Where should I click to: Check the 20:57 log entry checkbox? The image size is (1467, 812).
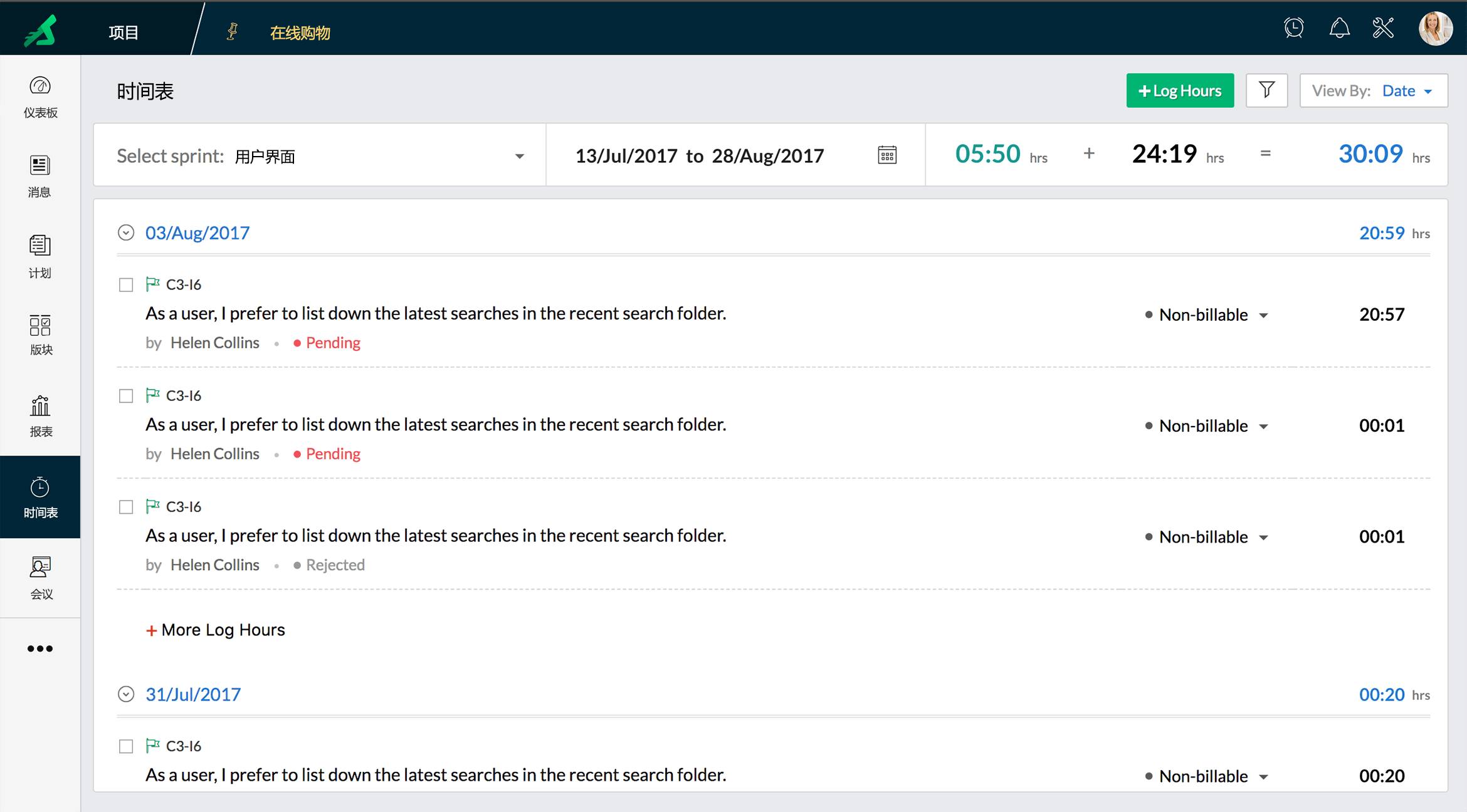[126, 285]
